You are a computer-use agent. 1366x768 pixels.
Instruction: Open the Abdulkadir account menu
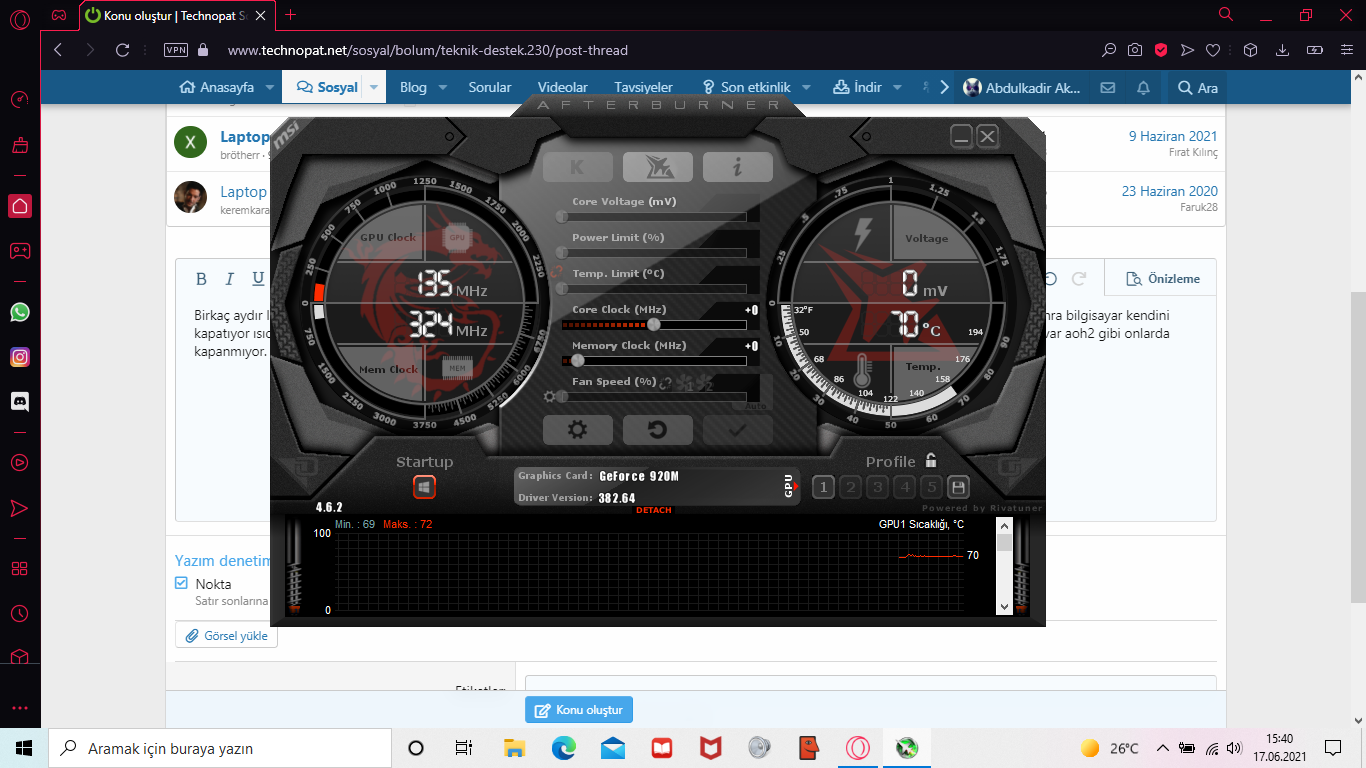1021,87
